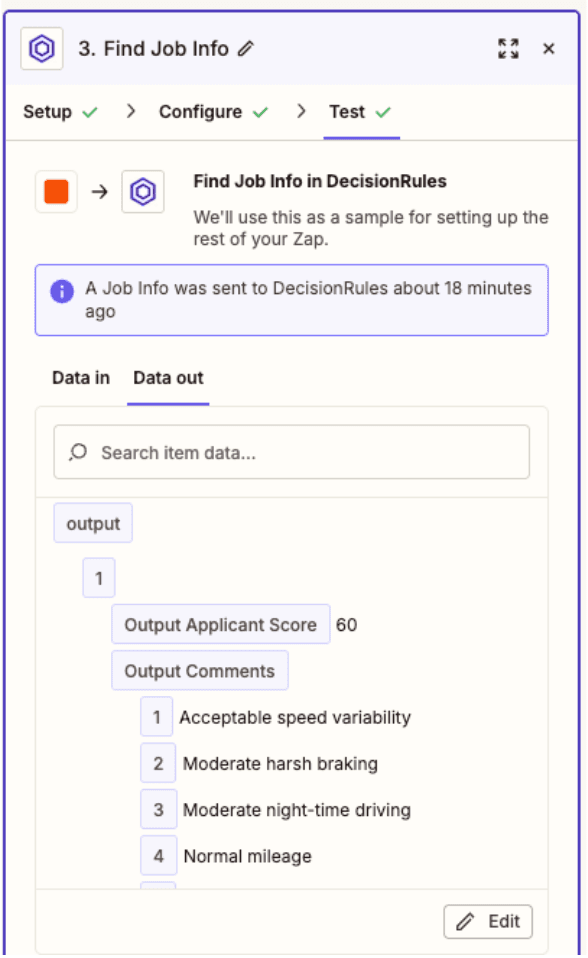Open the Configure tab
This screenshot has width=588, height=958.
[213, 112]
